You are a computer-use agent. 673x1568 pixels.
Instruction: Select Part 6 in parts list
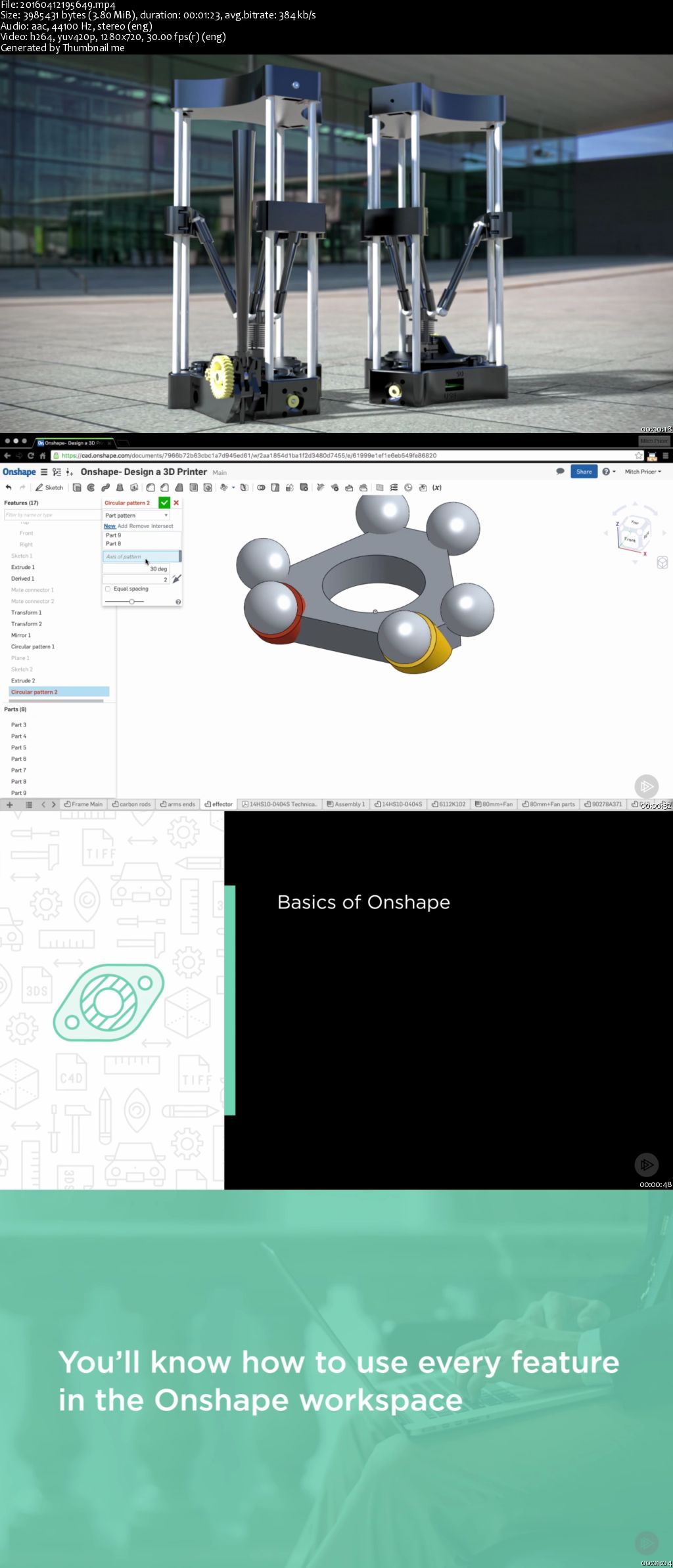tap(19, 759)
